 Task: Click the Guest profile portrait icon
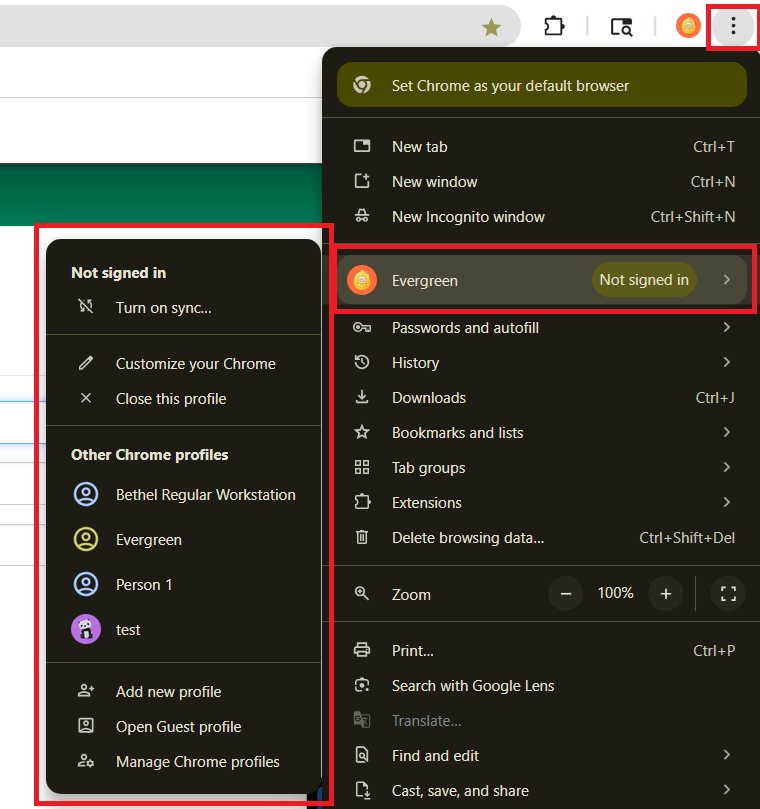pos(86,726)
